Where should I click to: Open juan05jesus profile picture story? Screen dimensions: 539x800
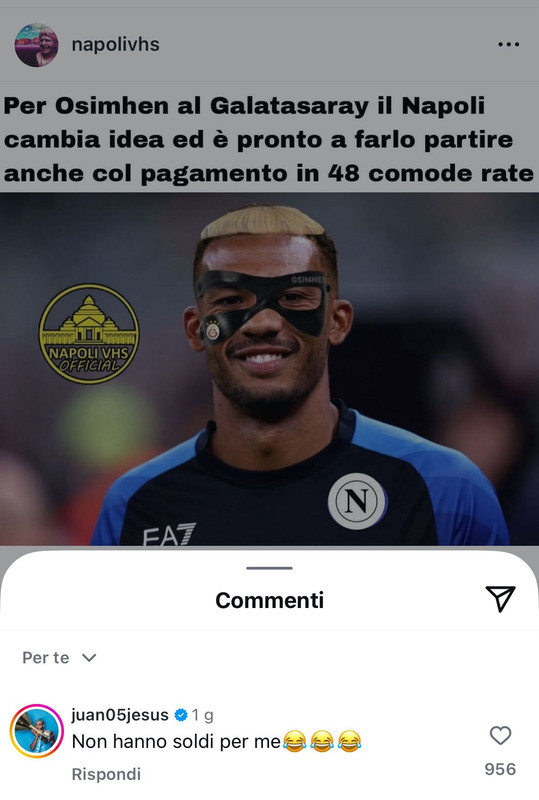click(36, 731)
